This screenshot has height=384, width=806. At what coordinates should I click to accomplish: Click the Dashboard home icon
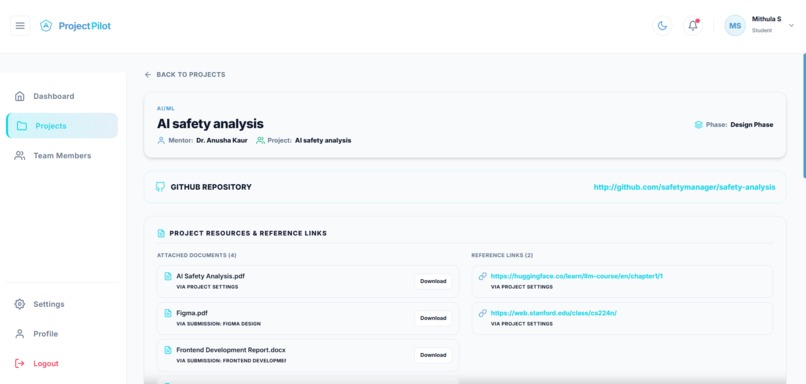[20, 96]
